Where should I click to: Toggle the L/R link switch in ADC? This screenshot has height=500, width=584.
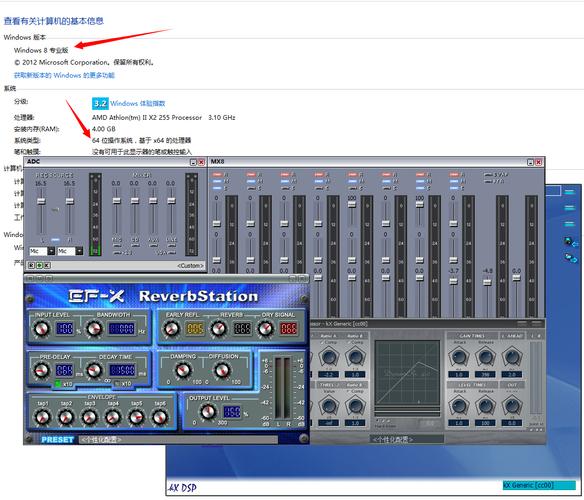55,240
